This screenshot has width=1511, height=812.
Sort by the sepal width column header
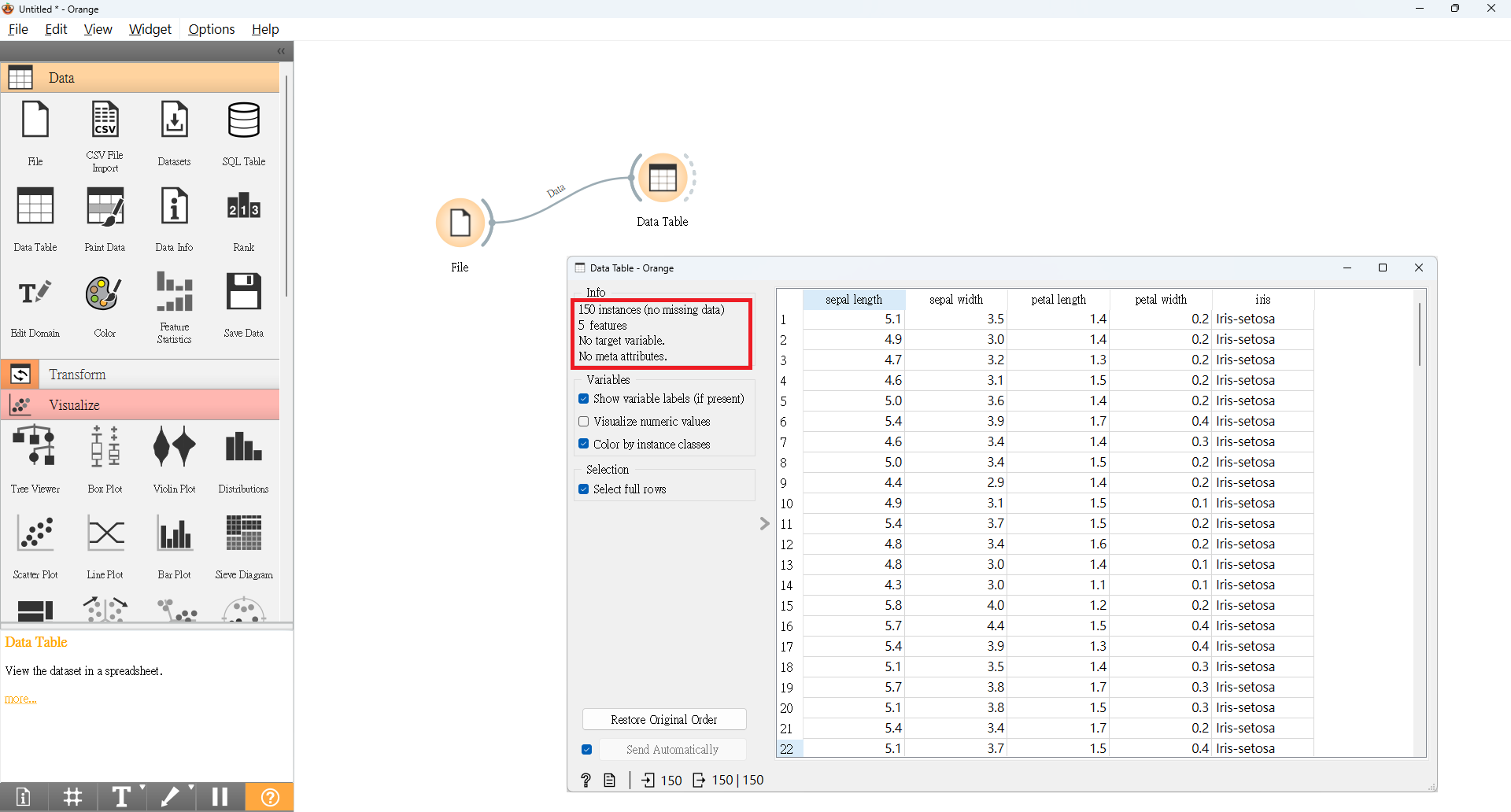[955, 300]
